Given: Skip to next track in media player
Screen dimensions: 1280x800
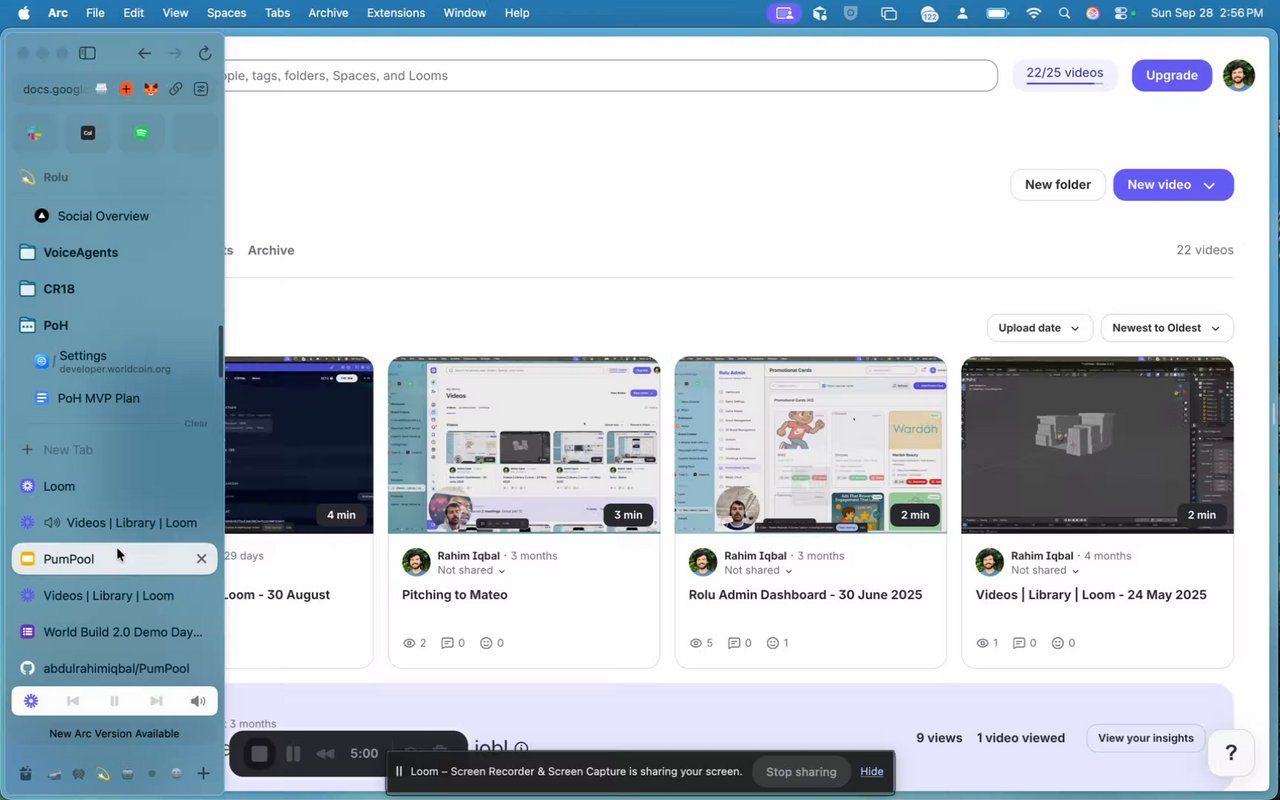Looking at the screenshot, I should tap(156, 701).
